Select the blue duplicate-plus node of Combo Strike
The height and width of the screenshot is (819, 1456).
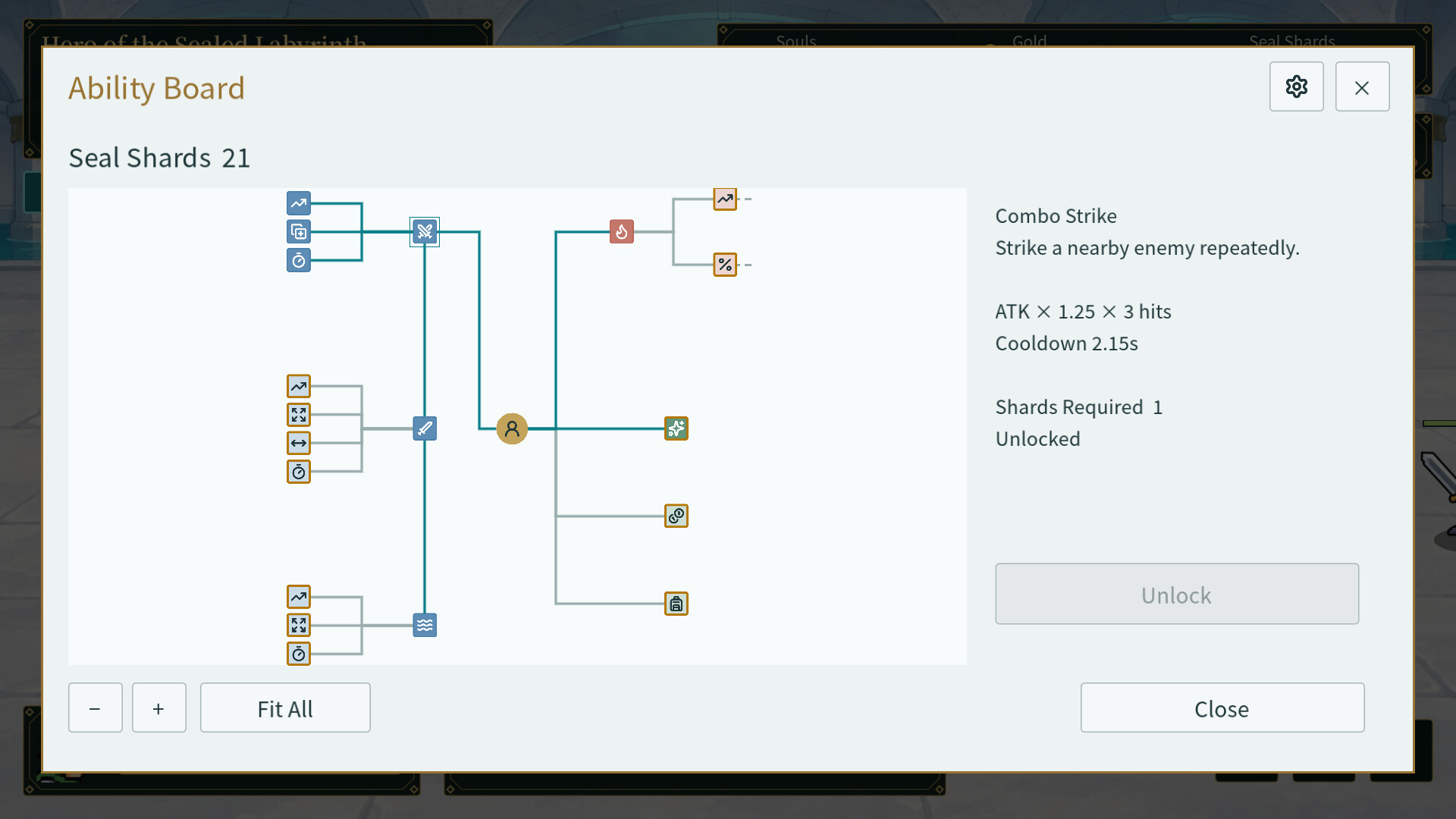[x=299, y=231]
